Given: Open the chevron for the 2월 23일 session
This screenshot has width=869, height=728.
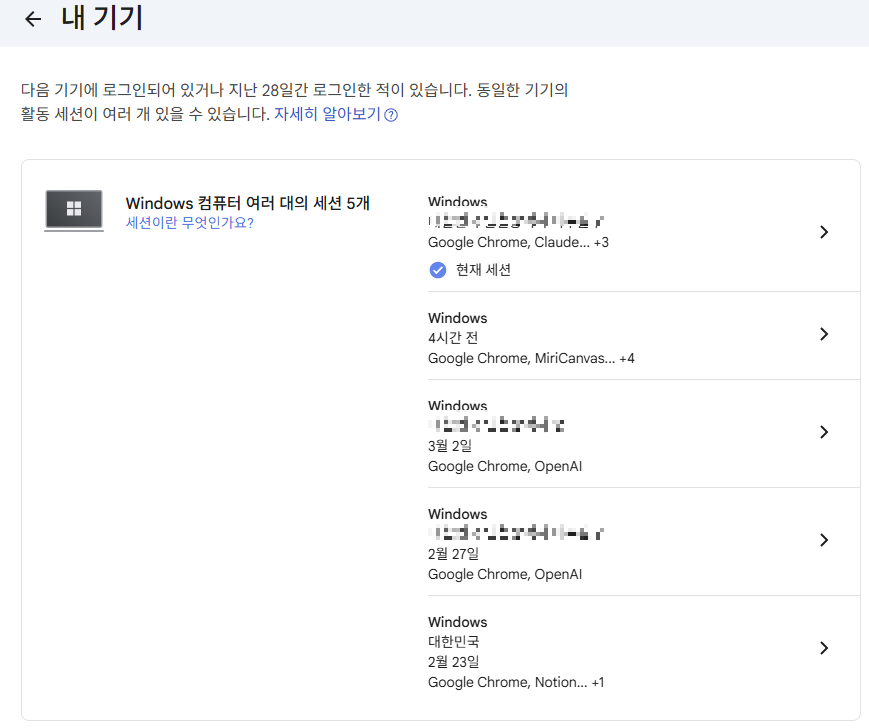Looking at the screenshot, I should coord(824,648).
